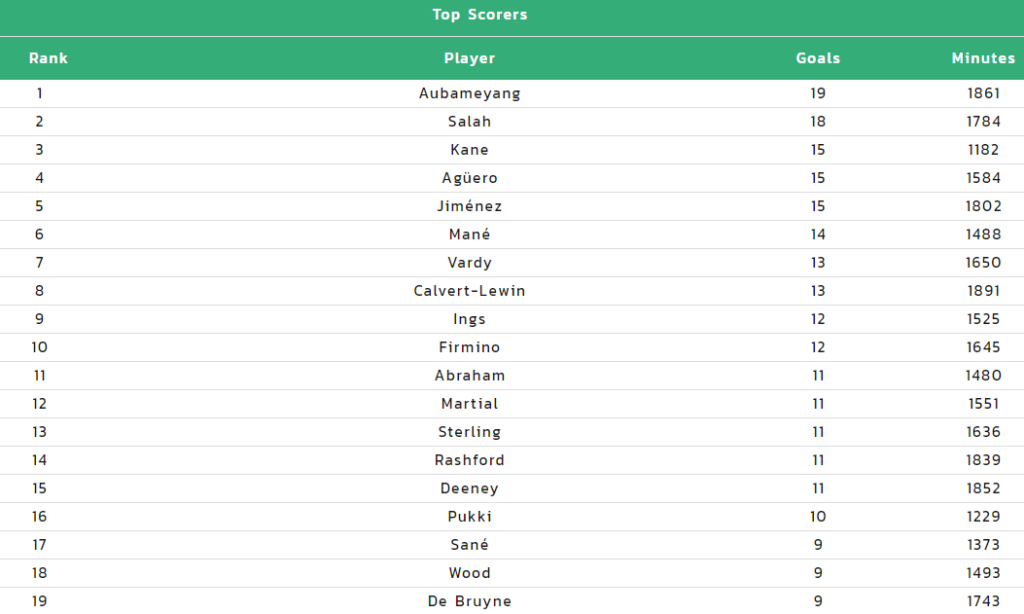Select Kane's minutes value 1182
1024x614 pixels.
[x=983, y=150]
